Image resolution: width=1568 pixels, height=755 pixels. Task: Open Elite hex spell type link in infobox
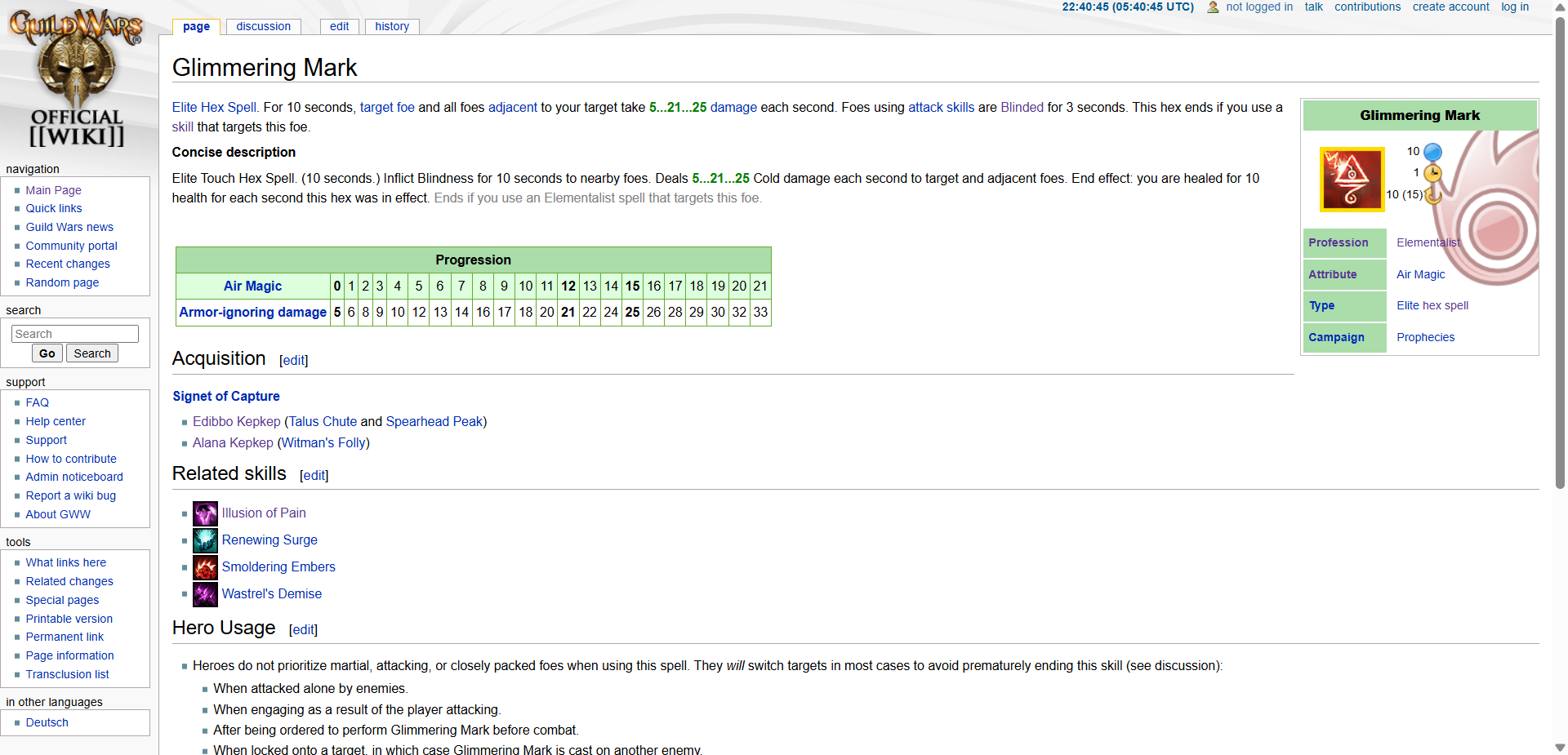click(1432, 305)
